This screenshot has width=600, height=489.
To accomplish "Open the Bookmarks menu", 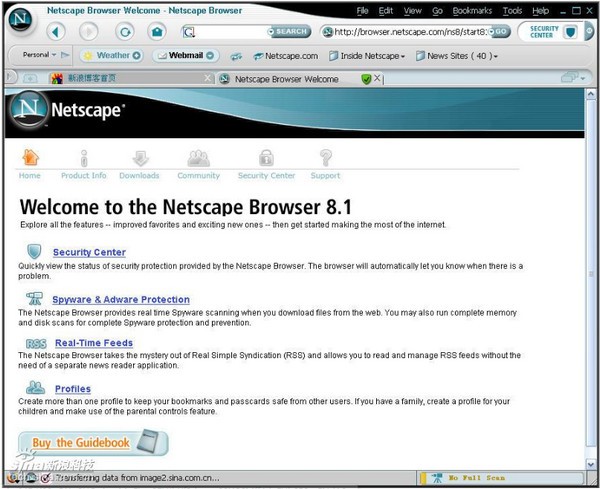I will click(x=472, y=11).
